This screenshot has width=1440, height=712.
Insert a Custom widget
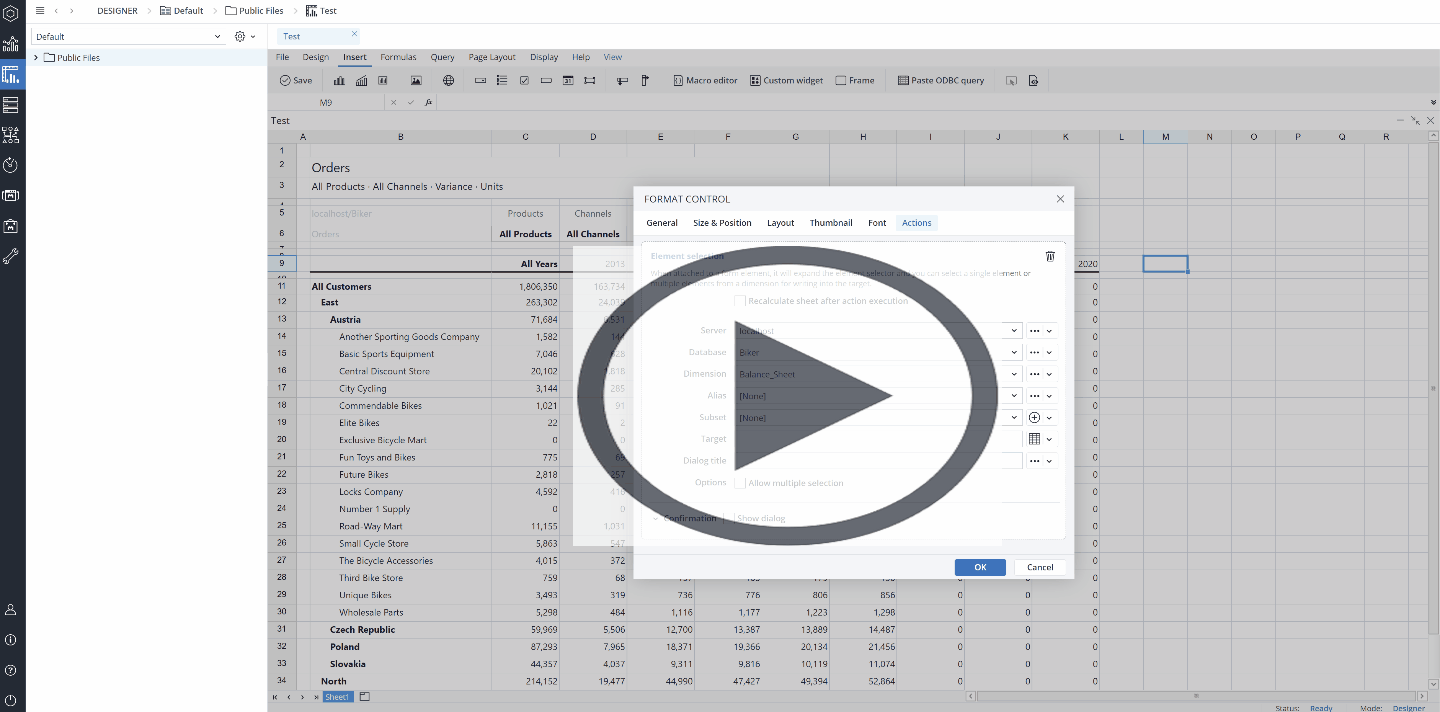point(787,80)
